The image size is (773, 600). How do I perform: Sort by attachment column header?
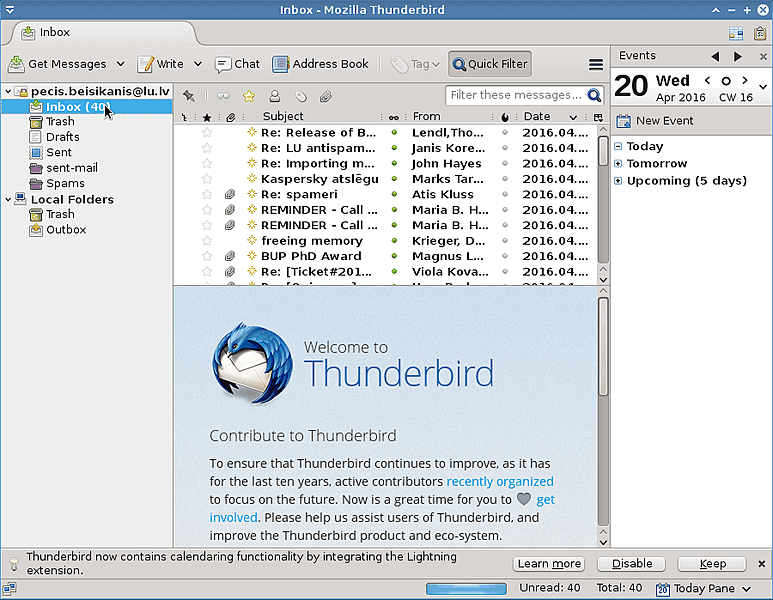pos(231,117)
